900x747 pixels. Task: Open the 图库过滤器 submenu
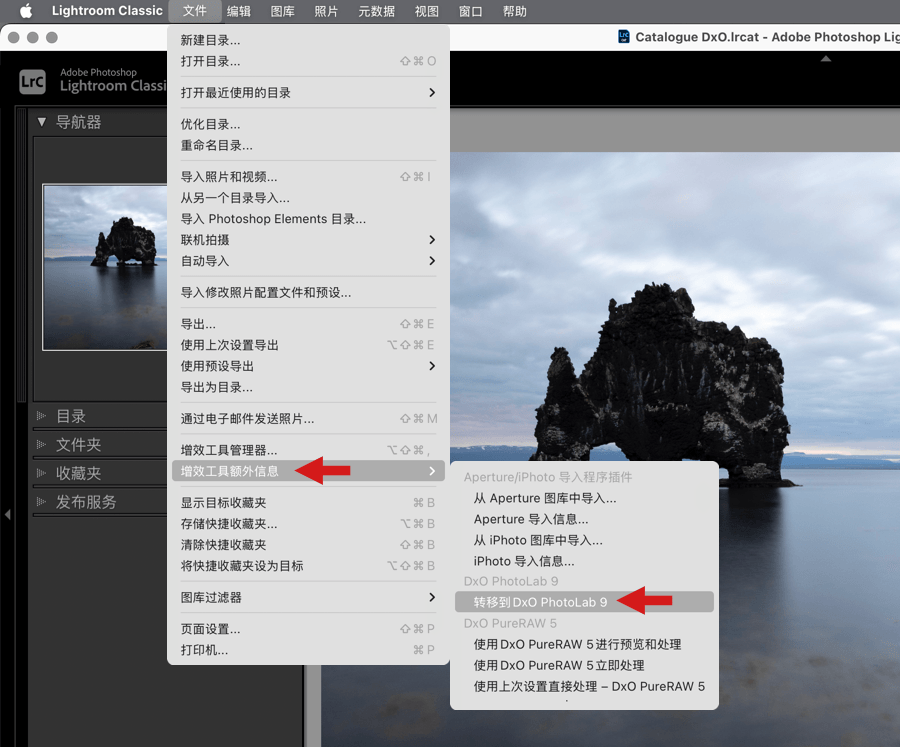308,598
